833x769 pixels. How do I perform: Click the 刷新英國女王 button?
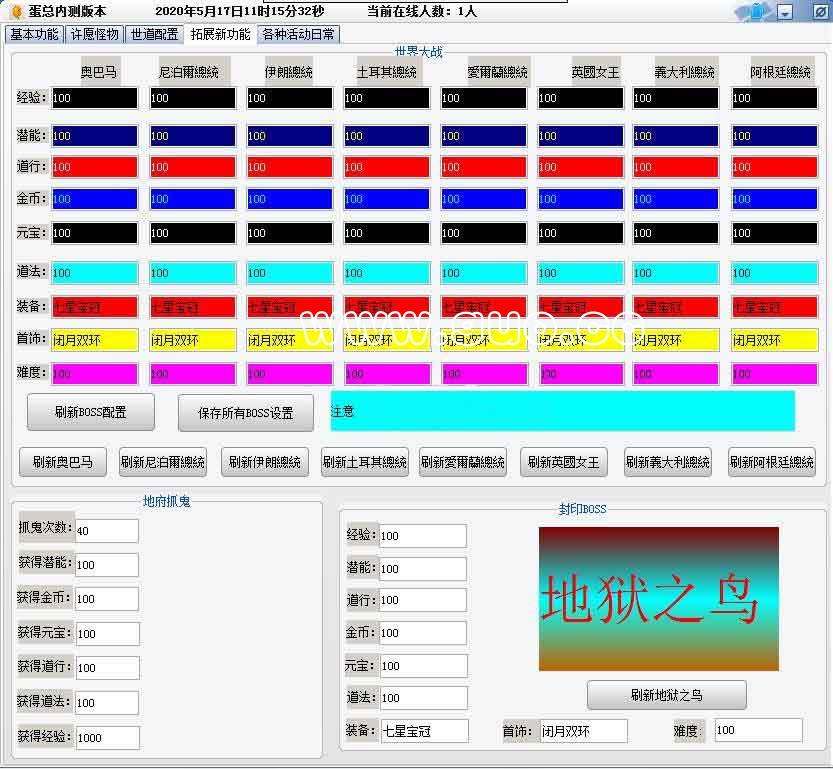pos(565,461)
